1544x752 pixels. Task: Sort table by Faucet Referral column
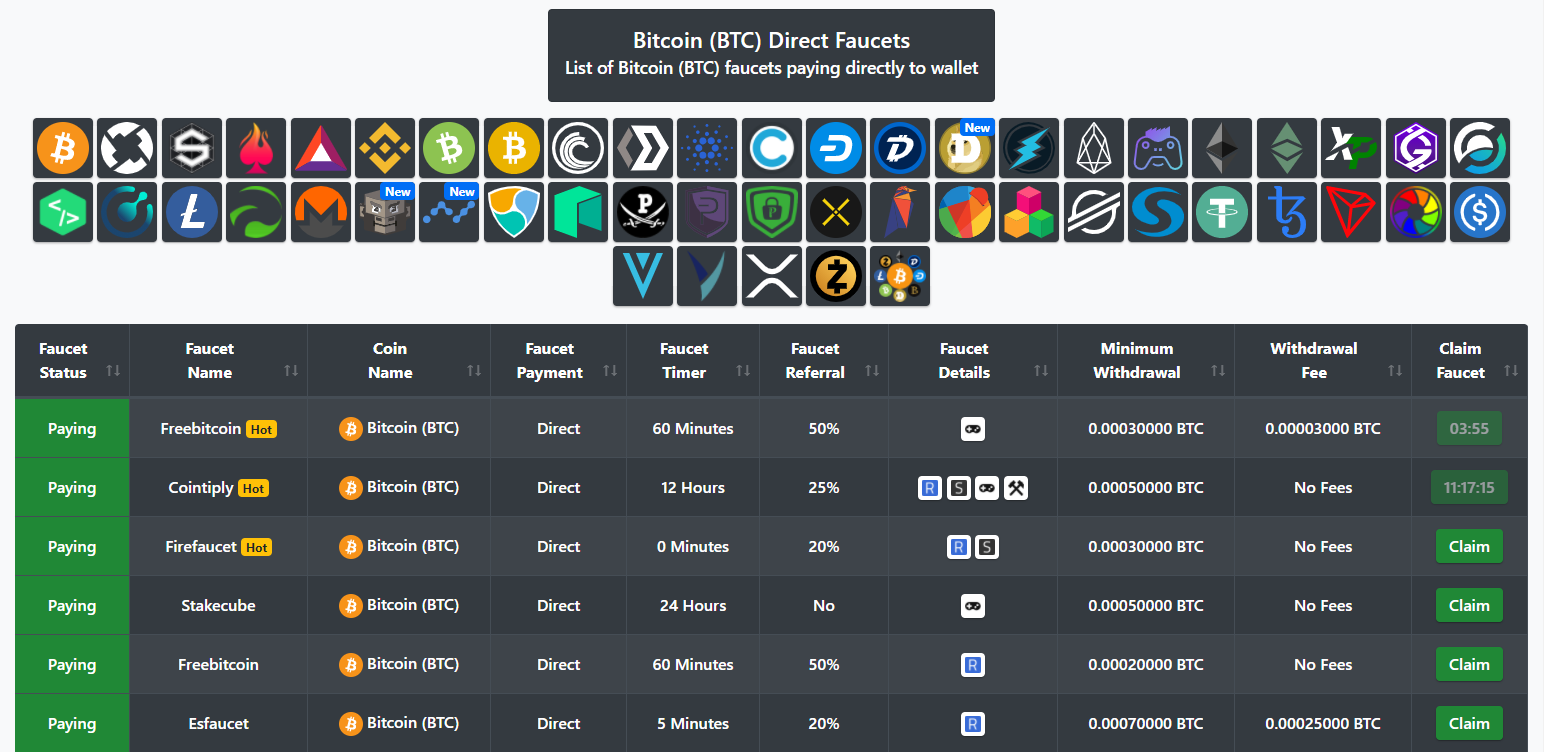click(x=824, y=361)
